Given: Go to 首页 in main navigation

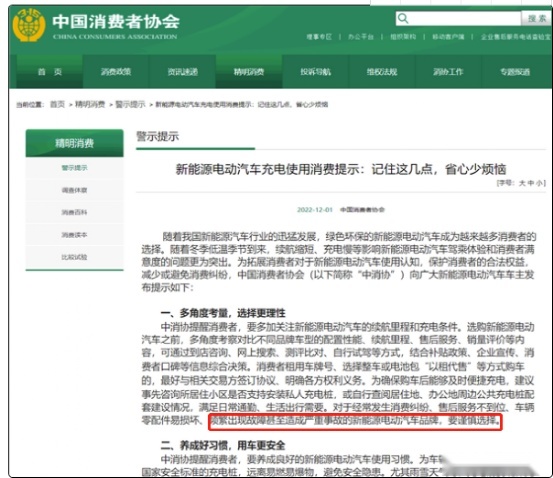Looking at the screenshot, I should click(x=50, y=72).
